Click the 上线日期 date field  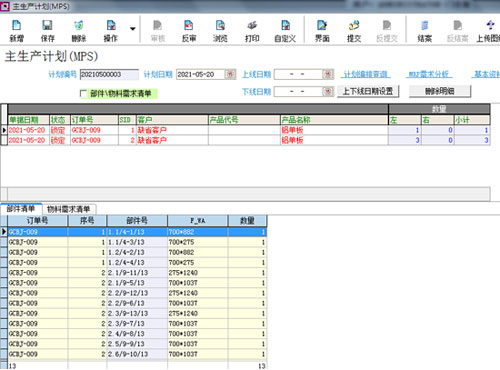(x=299, y=74)
